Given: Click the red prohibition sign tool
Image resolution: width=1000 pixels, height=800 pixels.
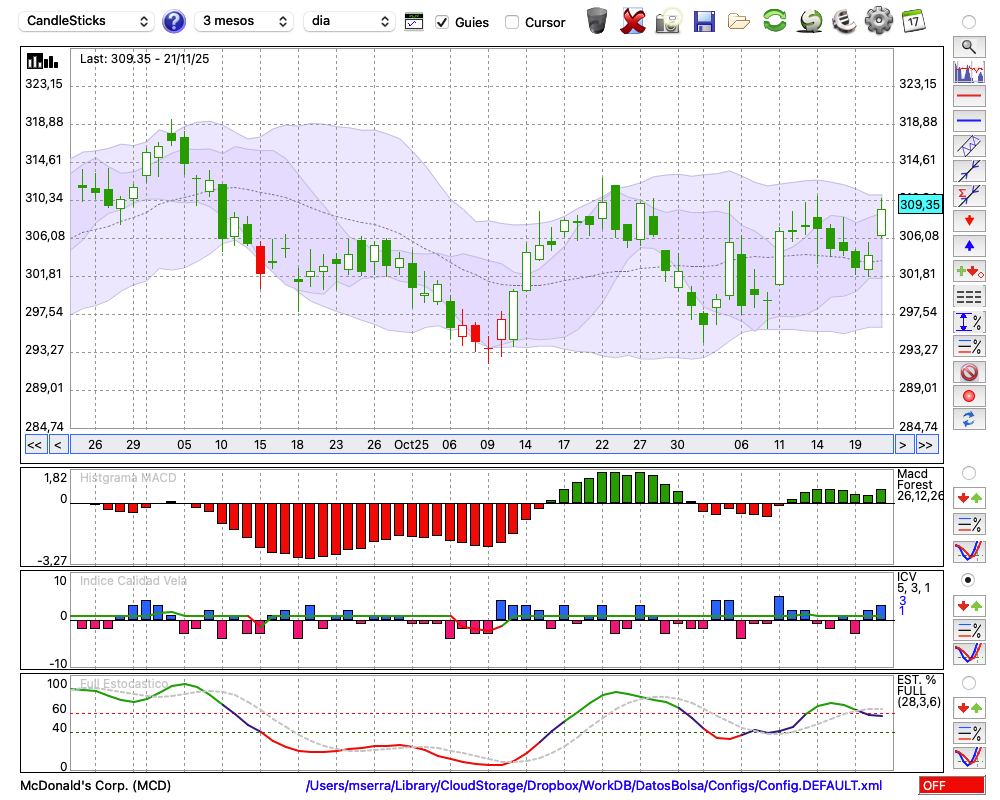Looking at the screenshot, I should click(x=968, y=371).
